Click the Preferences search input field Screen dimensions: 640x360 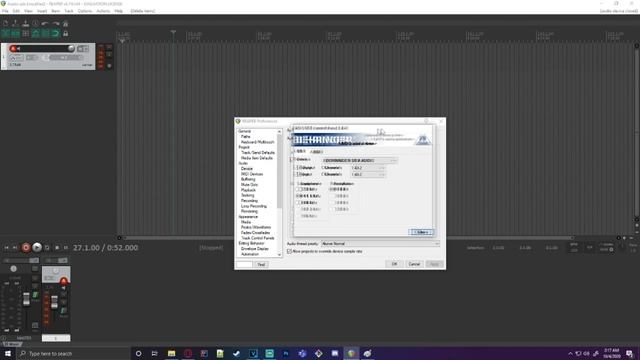point(244,264)
